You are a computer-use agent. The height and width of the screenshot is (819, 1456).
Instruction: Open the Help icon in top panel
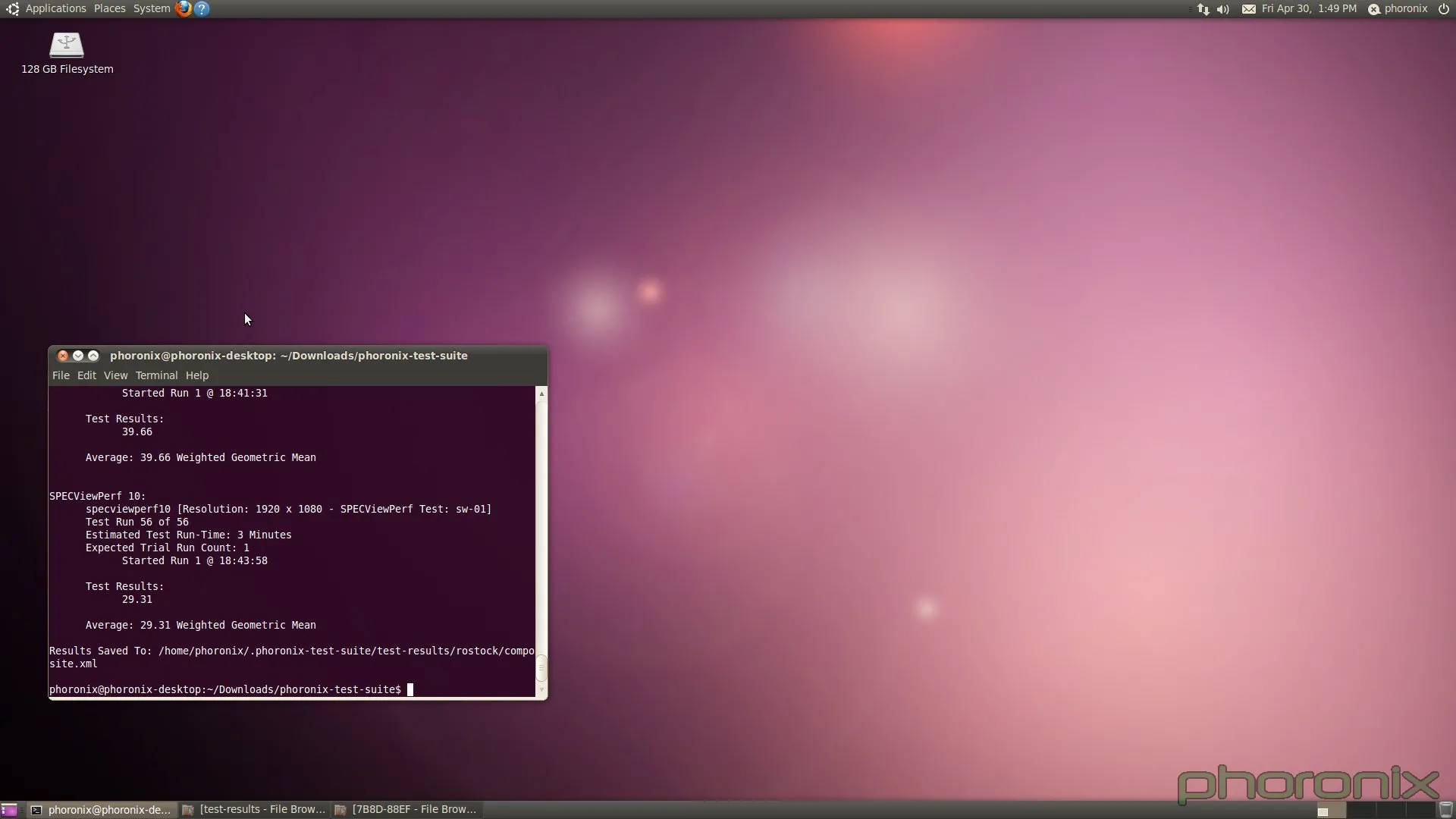[x=202, y=8]
